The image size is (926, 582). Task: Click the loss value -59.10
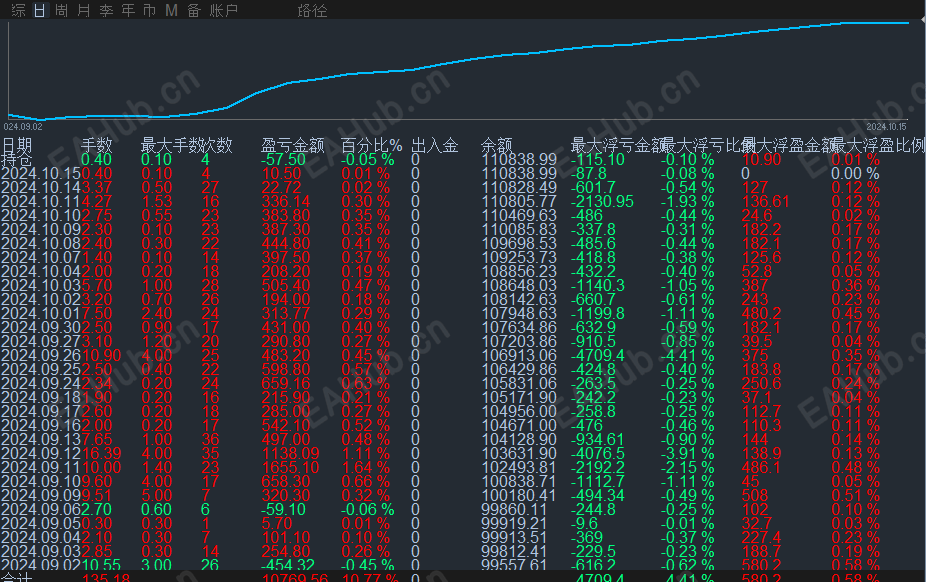283,509
